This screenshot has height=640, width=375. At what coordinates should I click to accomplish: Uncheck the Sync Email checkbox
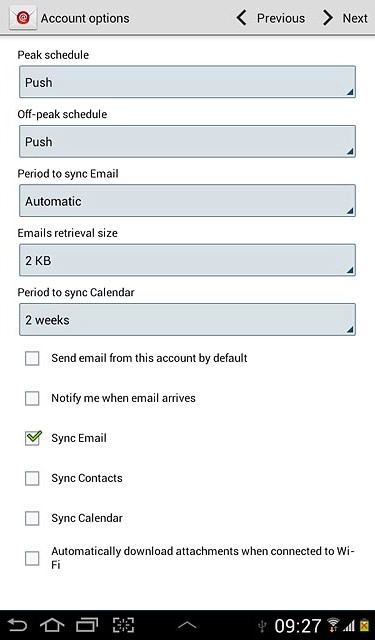pos(32,438)
